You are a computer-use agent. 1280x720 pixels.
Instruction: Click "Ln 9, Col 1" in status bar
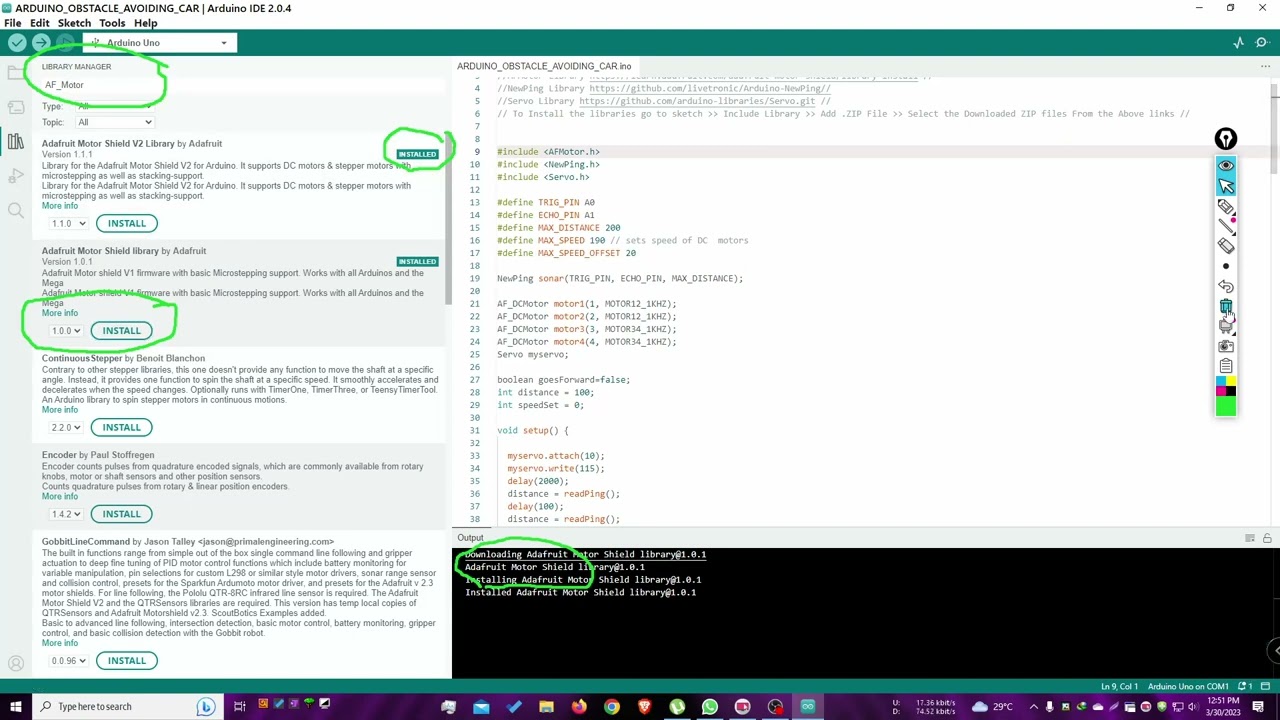pyautogui.click(x=1121, y=687)
